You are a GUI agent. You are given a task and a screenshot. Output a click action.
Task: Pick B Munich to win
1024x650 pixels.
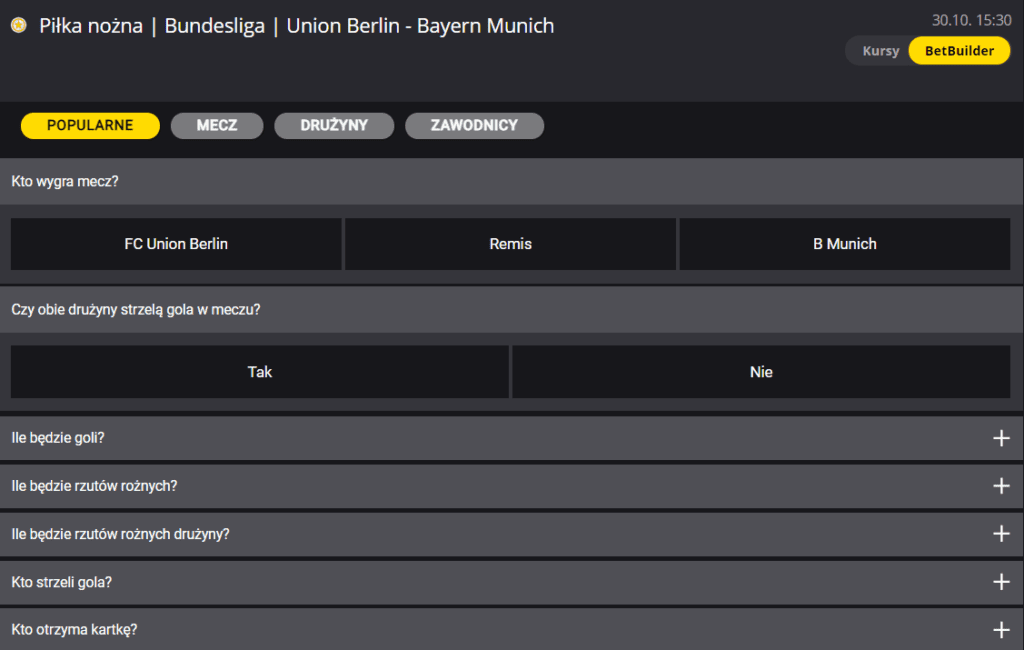point(845,244)
